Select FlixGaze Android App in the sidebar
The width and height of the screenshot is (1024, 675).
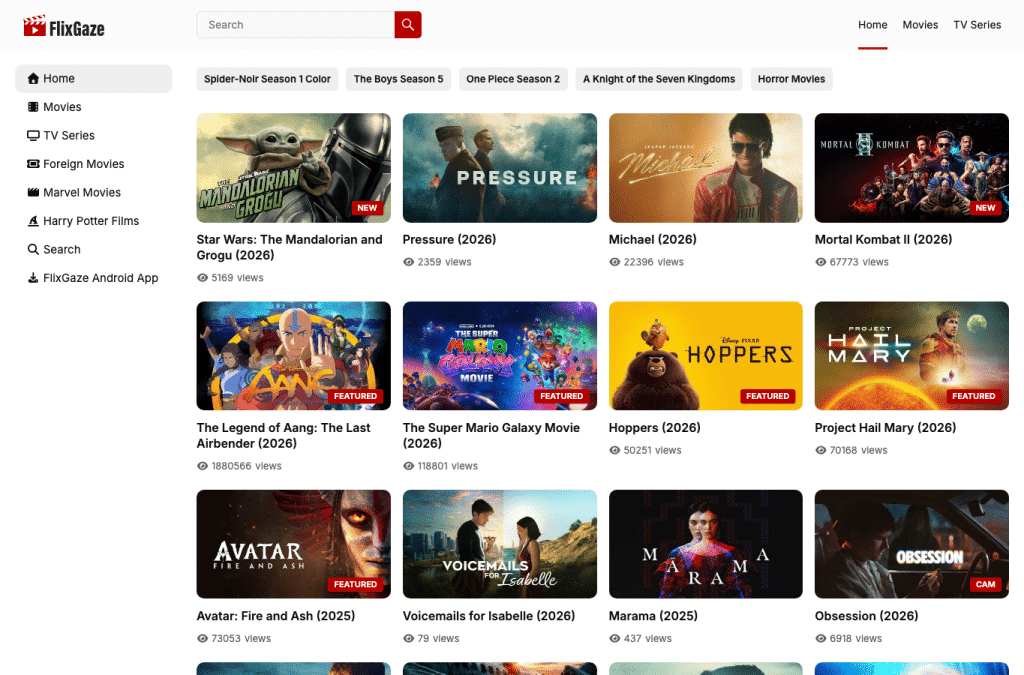click(93, 278)
